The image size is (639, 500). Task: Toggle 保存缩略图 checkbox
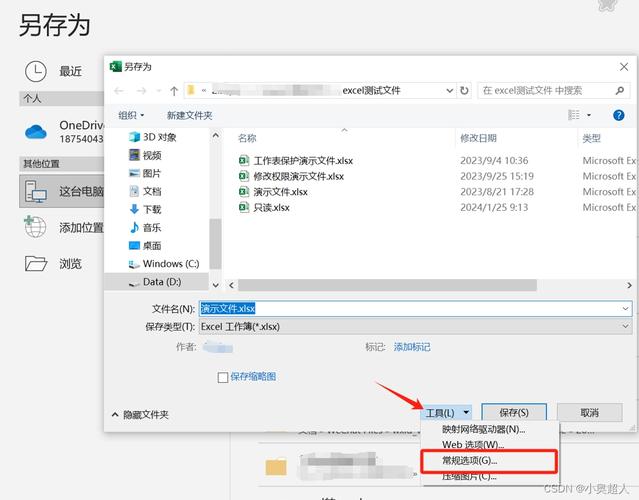pyautogui.click(x=223, y=377)
